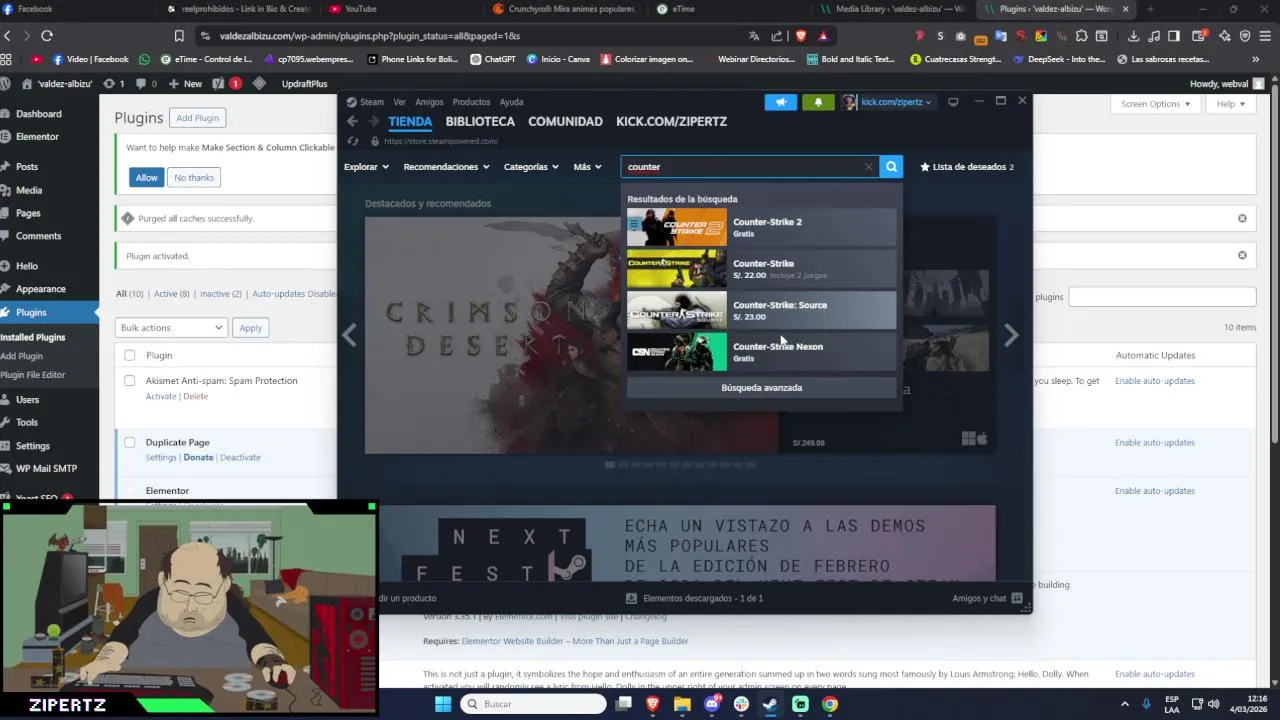Image resolution: width=1280 pixels, height=720 pixels.
Task: Open Lista de deseados wishlist
Action: (966, 167)
